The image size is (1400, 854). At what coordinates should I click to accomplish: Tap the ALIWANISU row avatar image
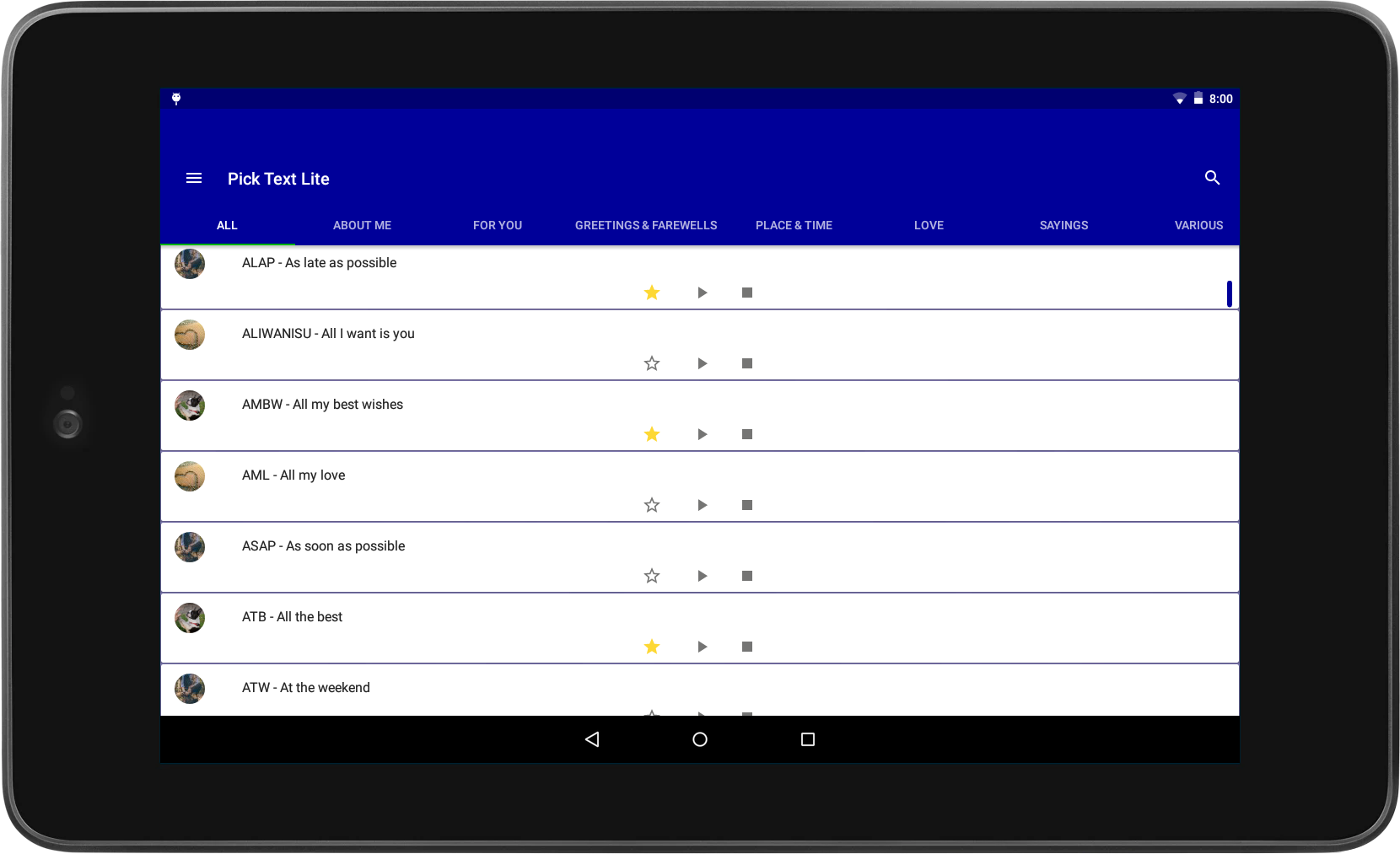click(190, 335)
